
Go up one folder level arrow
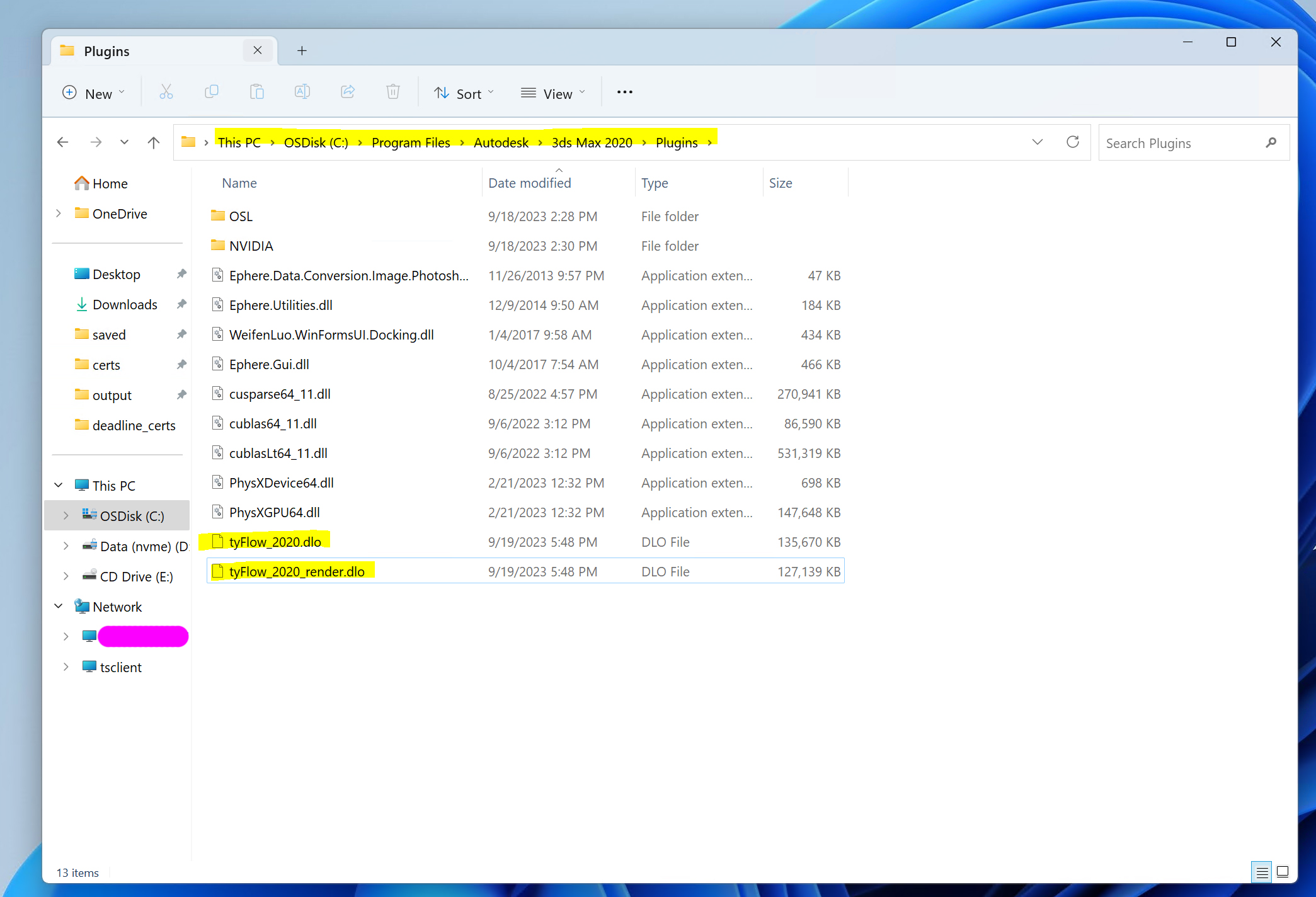pos(153,142)
